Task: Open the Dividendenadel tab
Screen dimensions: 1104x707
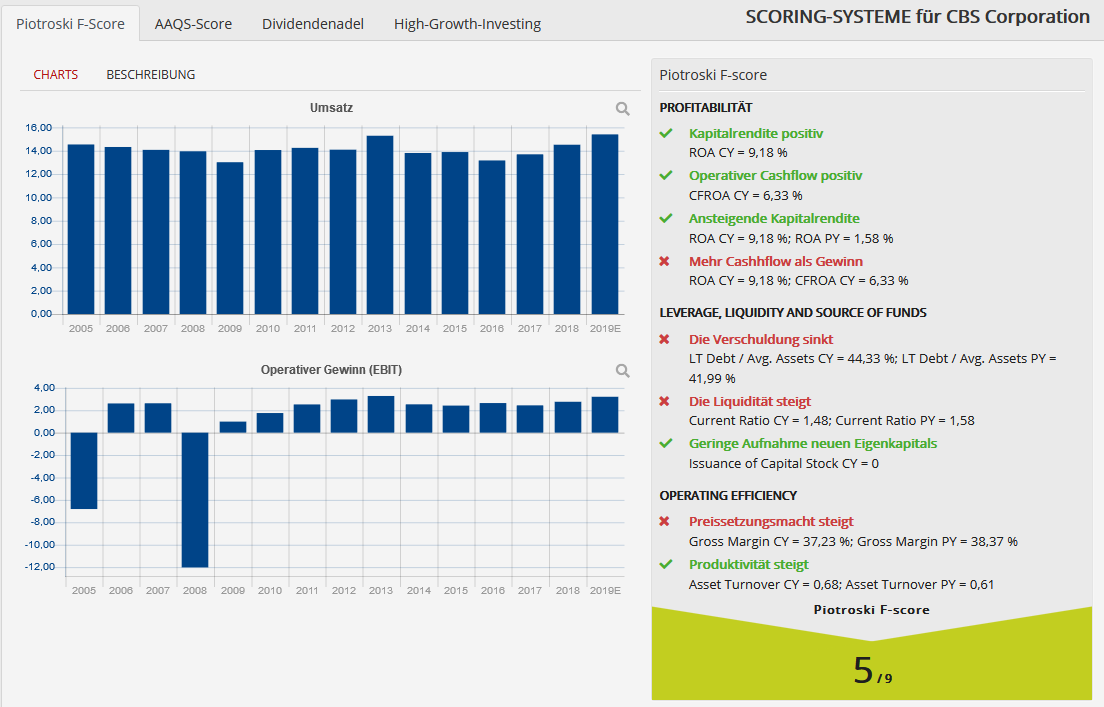Action: (313, 24)
